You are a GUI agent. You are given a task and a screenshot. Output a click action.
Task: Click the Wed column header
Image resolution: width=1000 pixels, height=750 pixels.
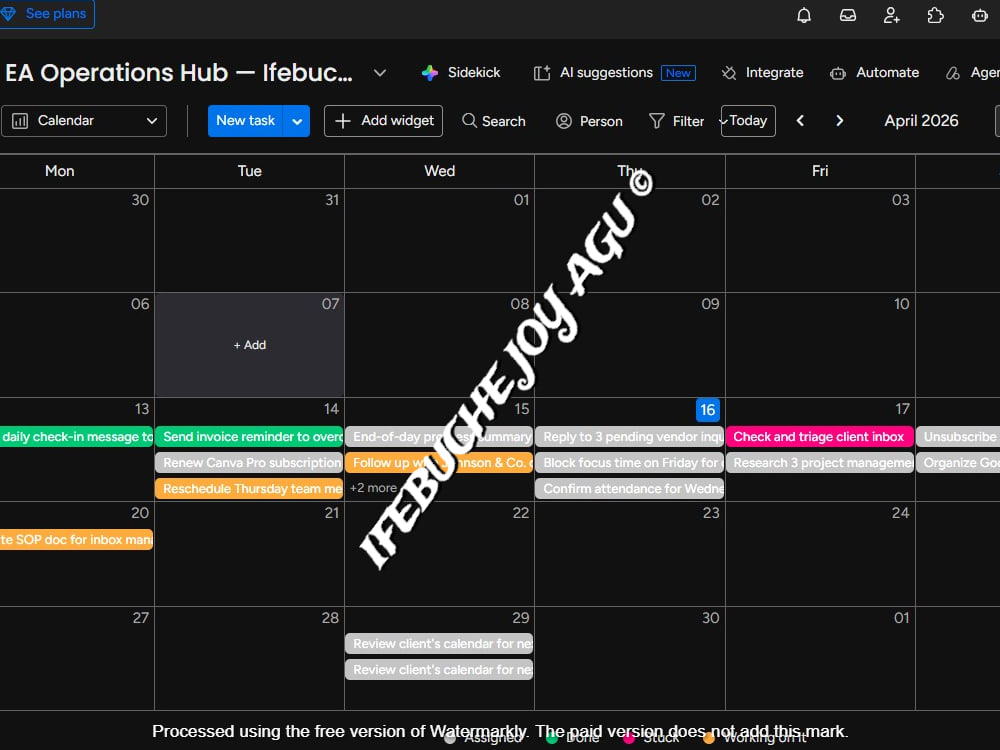pos(439,171)
